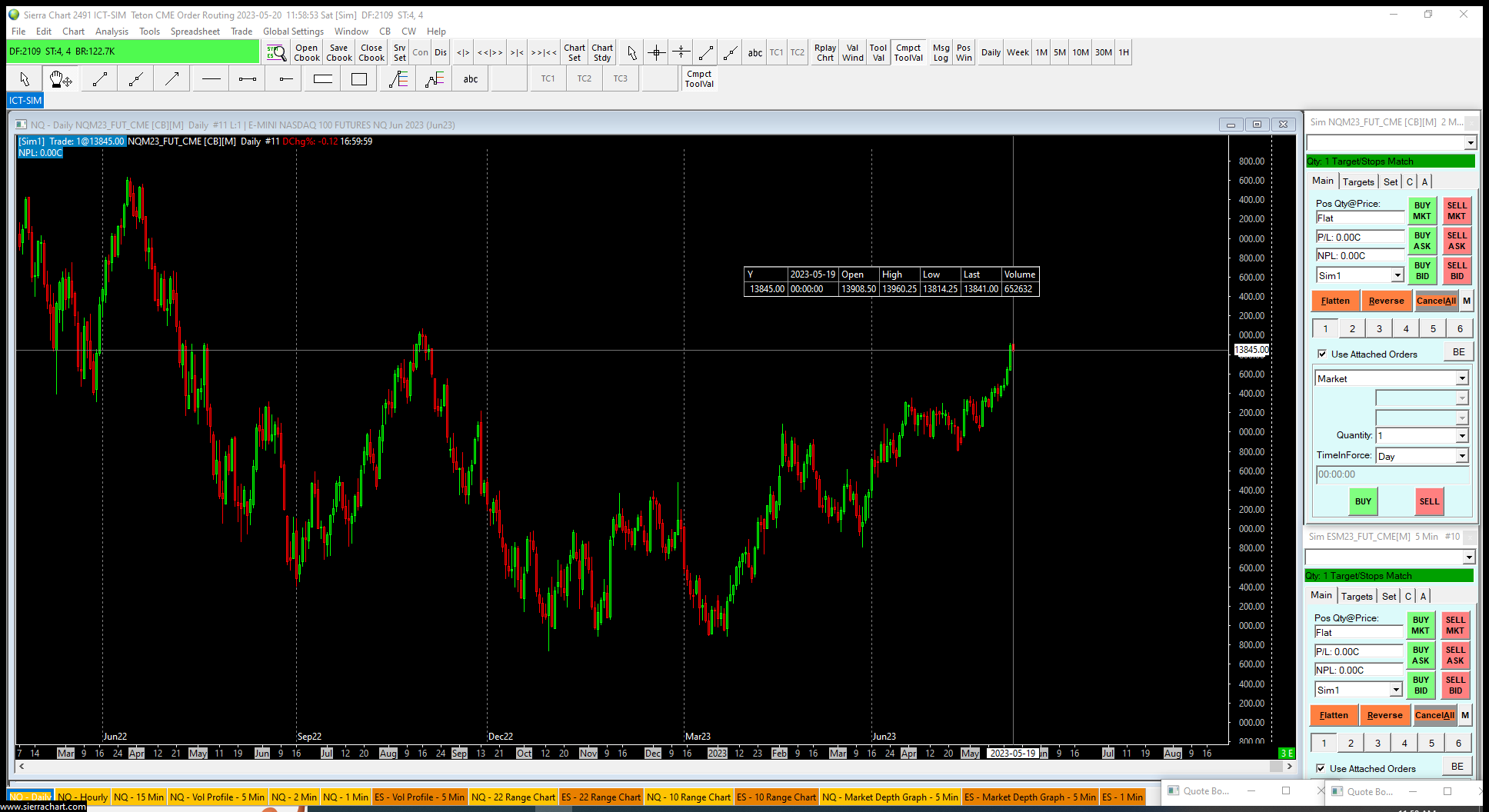Click the Flatten button in NQM23 window

coord(1335,301)
